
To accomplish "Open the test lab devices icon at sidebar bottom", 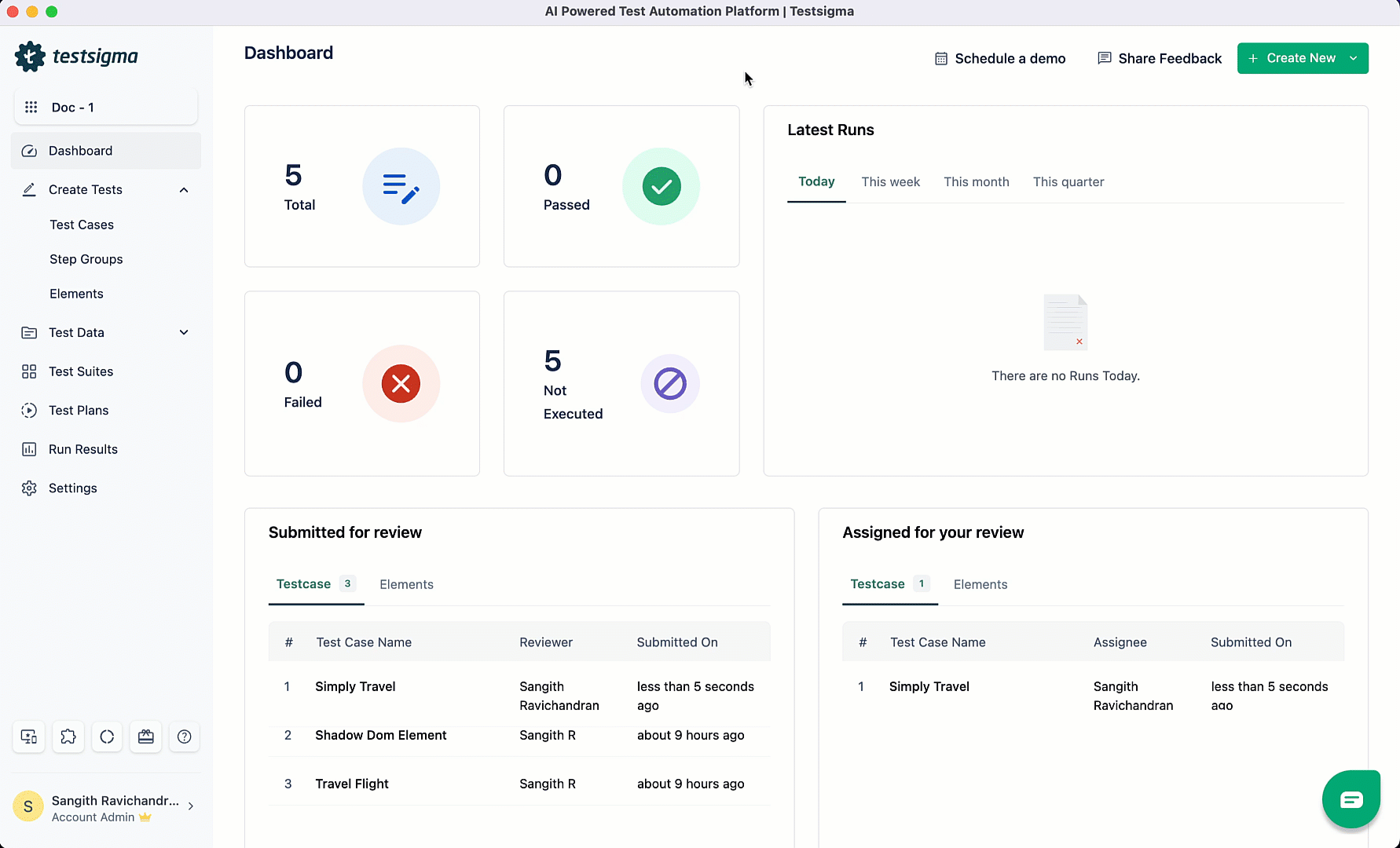I will click(29, 737).
